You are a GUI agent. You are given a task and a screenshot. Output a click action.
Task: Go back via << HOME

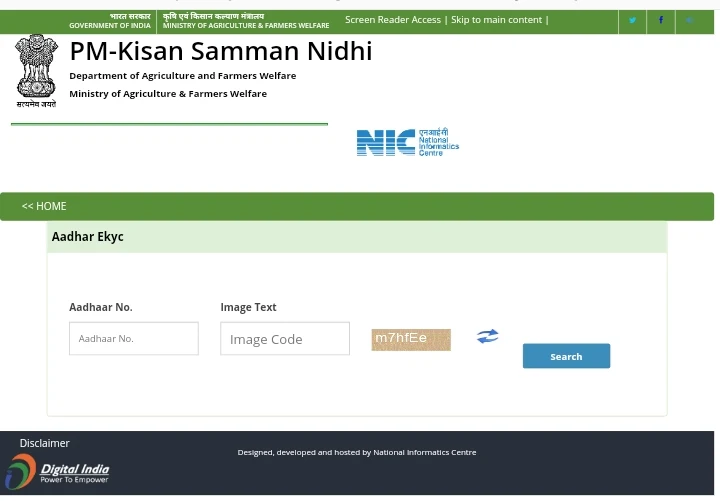point(44,206)
